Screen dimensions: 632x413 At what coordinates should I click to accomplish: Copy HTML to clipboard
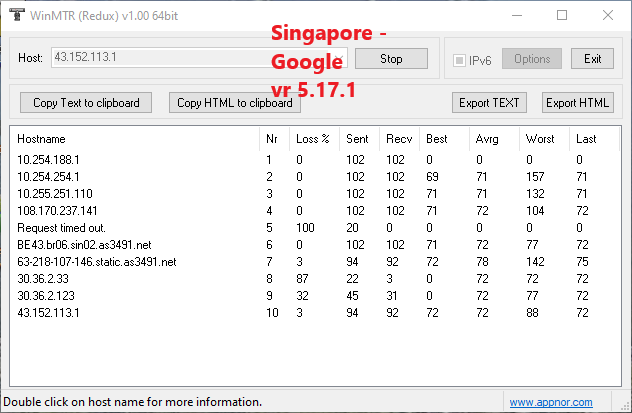point(235,103)
